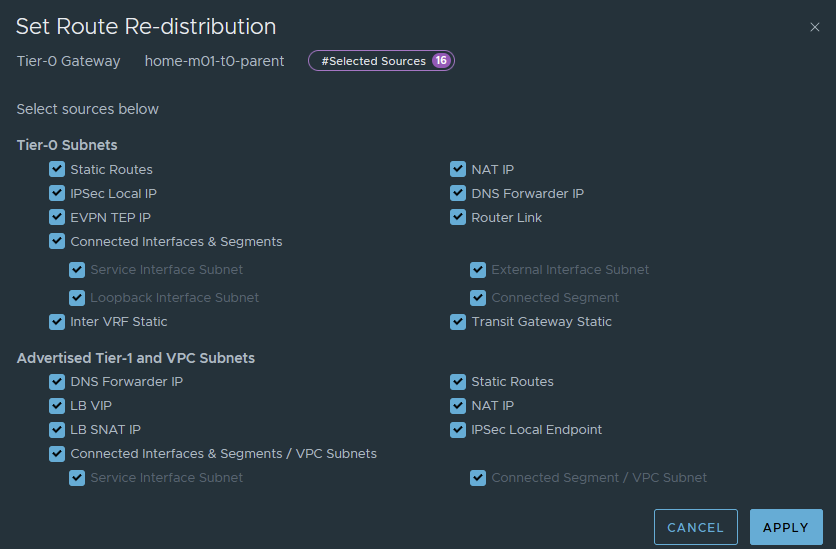Uncheck Static Routes under Tier-0 Subnets

pos(57,170)
